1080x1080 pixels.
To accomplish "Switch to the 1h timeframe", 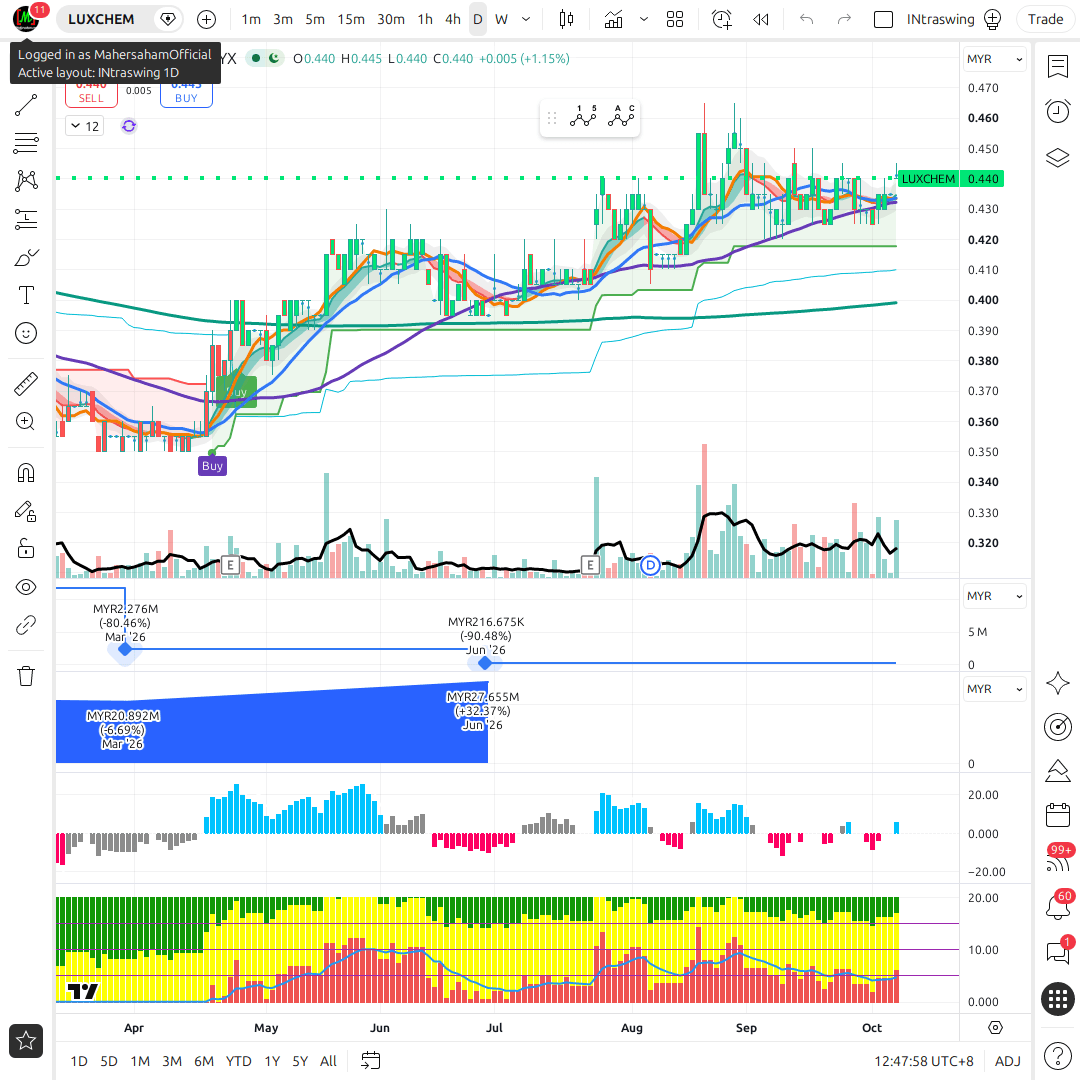I will click(x=425, y=19).
